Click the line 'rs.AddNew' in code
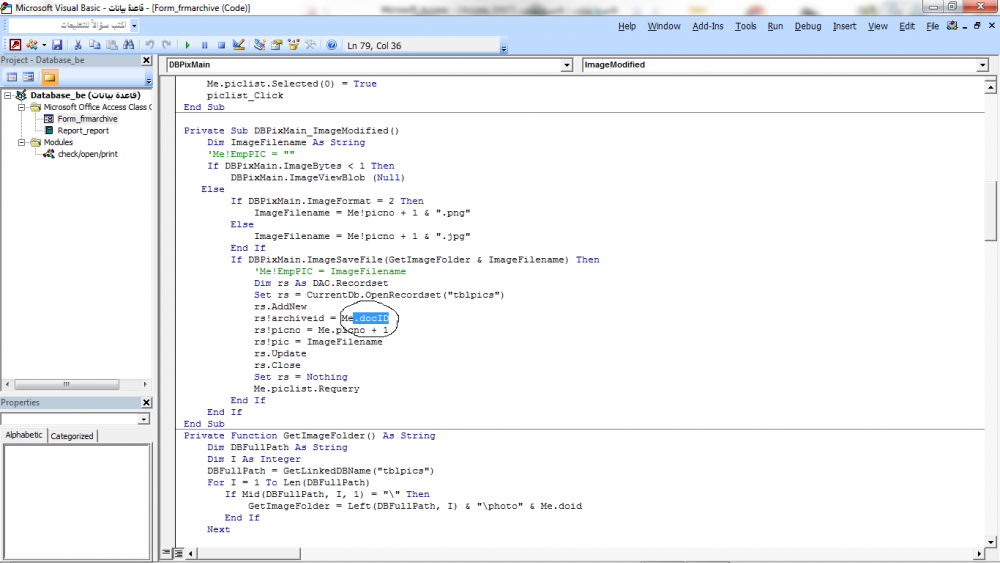1000x563 pixels. tap(281, 307)
